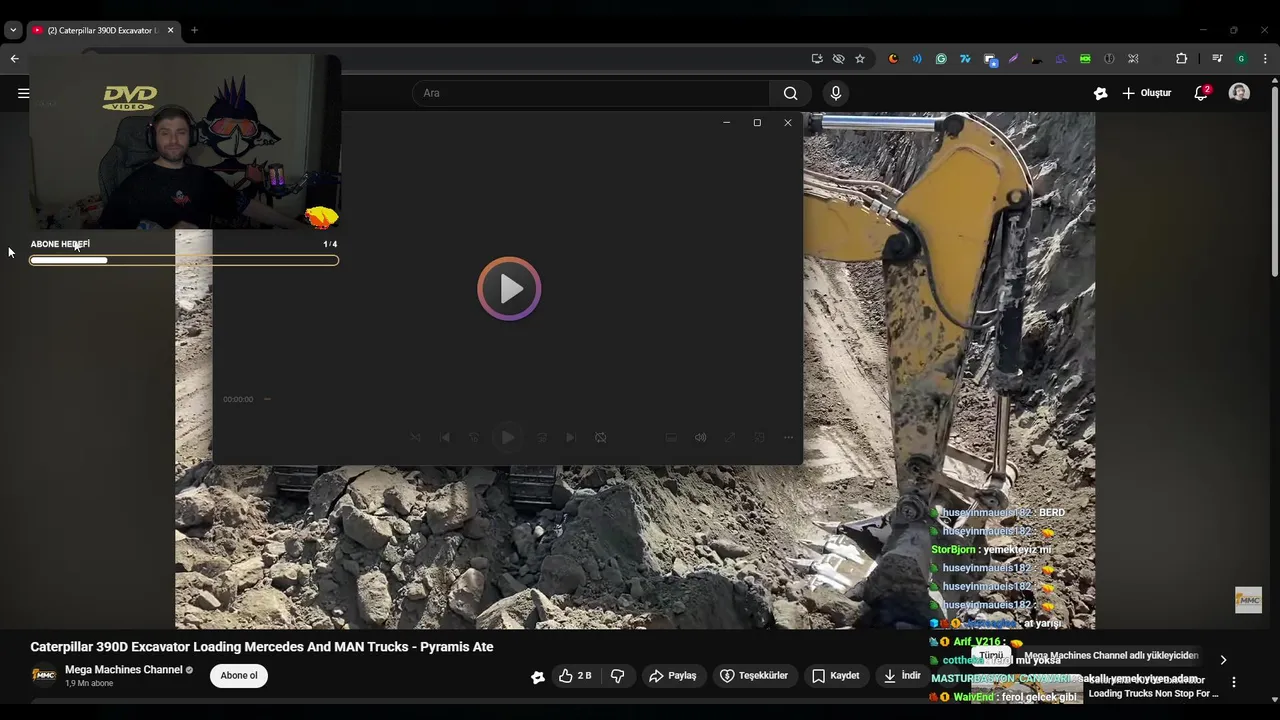Click the browser back arrow
This screenshot has height=720, width=1280.
(x=14, y=59)
